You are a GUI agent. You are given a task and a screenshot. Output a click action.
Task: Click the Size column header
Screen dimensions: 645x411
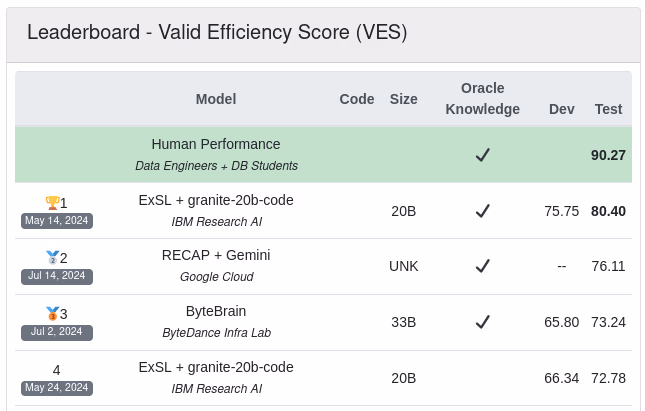[x=404, y=99]
